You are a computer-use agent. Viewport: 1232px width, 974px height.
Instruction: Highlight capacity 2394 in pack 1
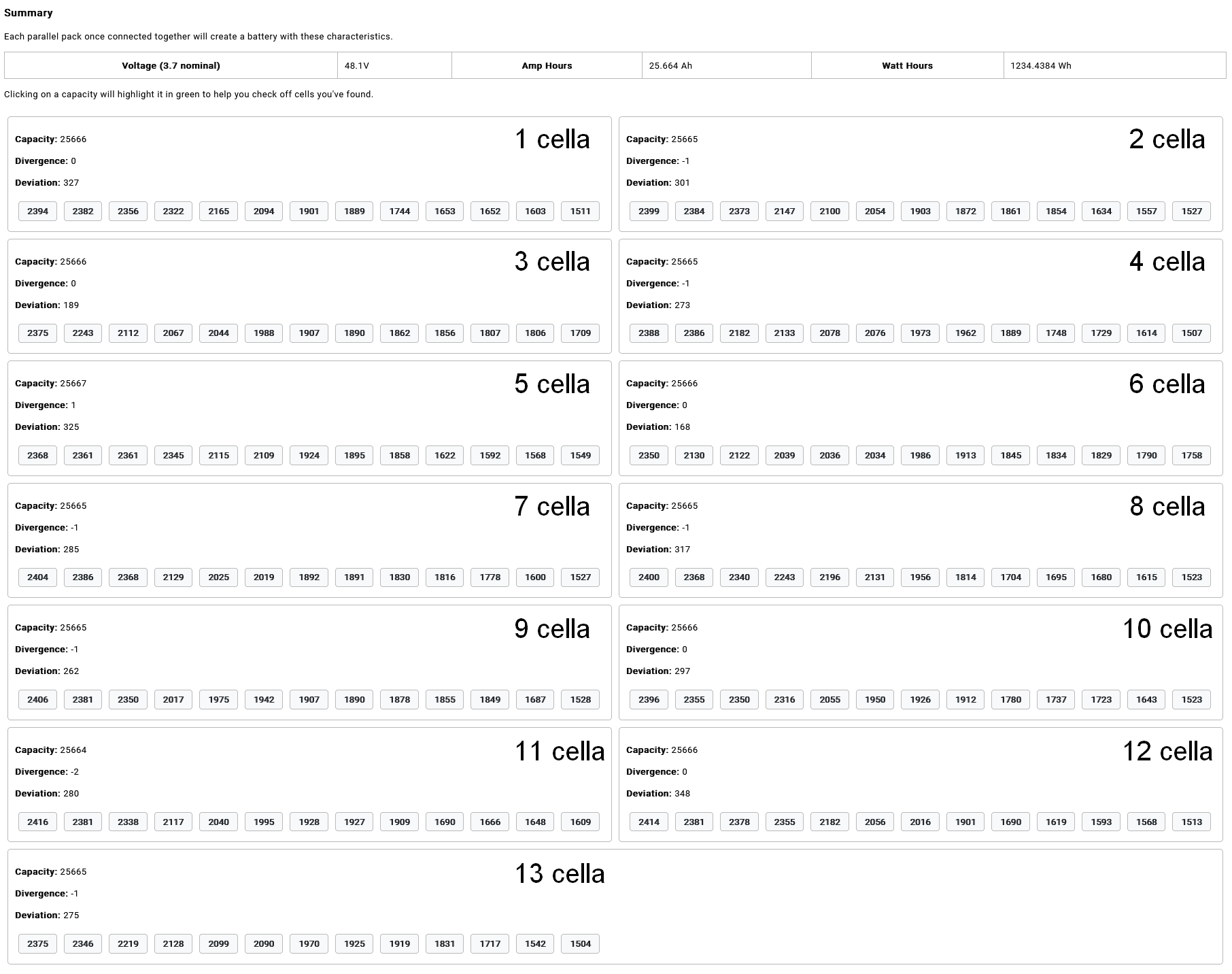[x=37, y=211]
